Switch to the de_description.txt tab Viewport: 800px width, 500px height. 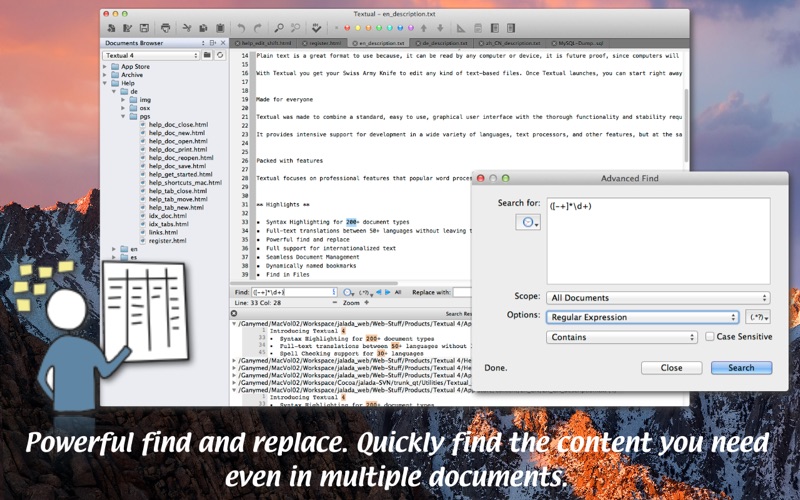tap(442, 43)
